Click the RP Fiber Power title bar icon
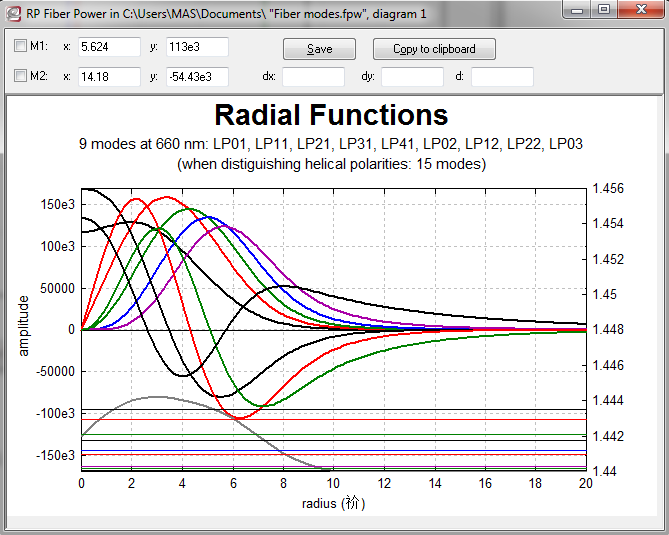 pyautogui.click(x=13, y=11)
